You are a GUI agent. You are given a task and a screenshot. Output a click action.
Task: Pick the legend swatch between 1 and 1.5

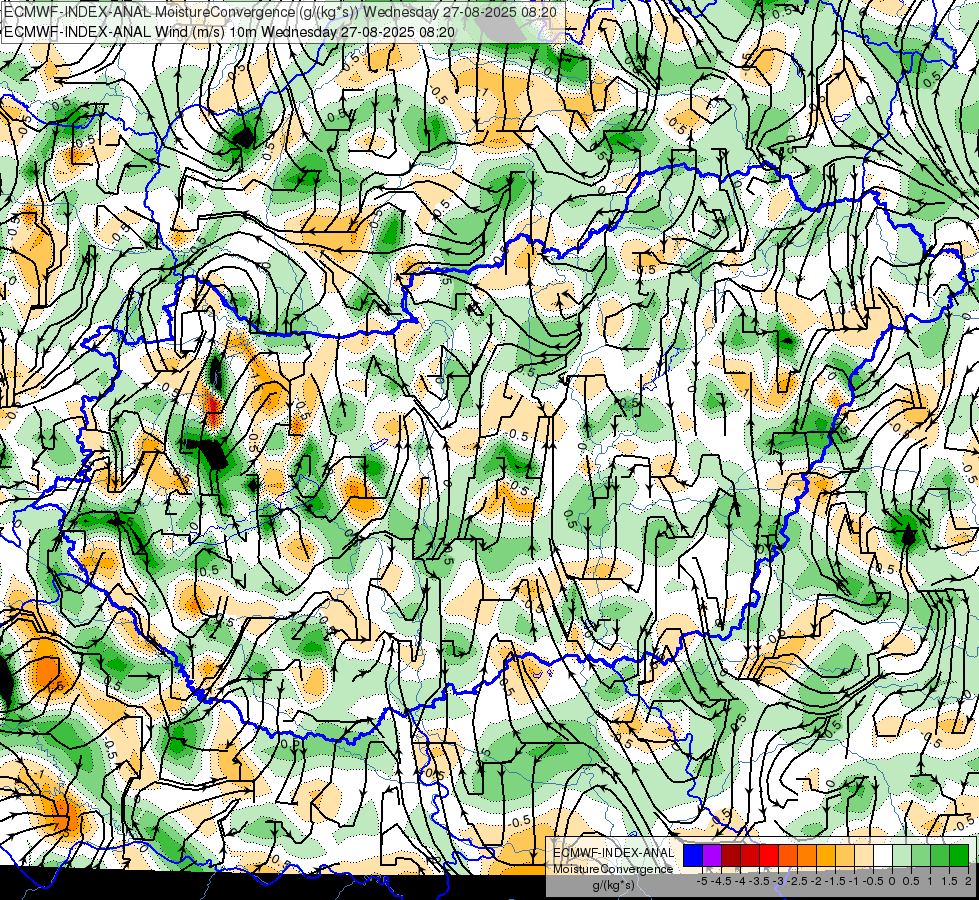click(x=921, y=856)
